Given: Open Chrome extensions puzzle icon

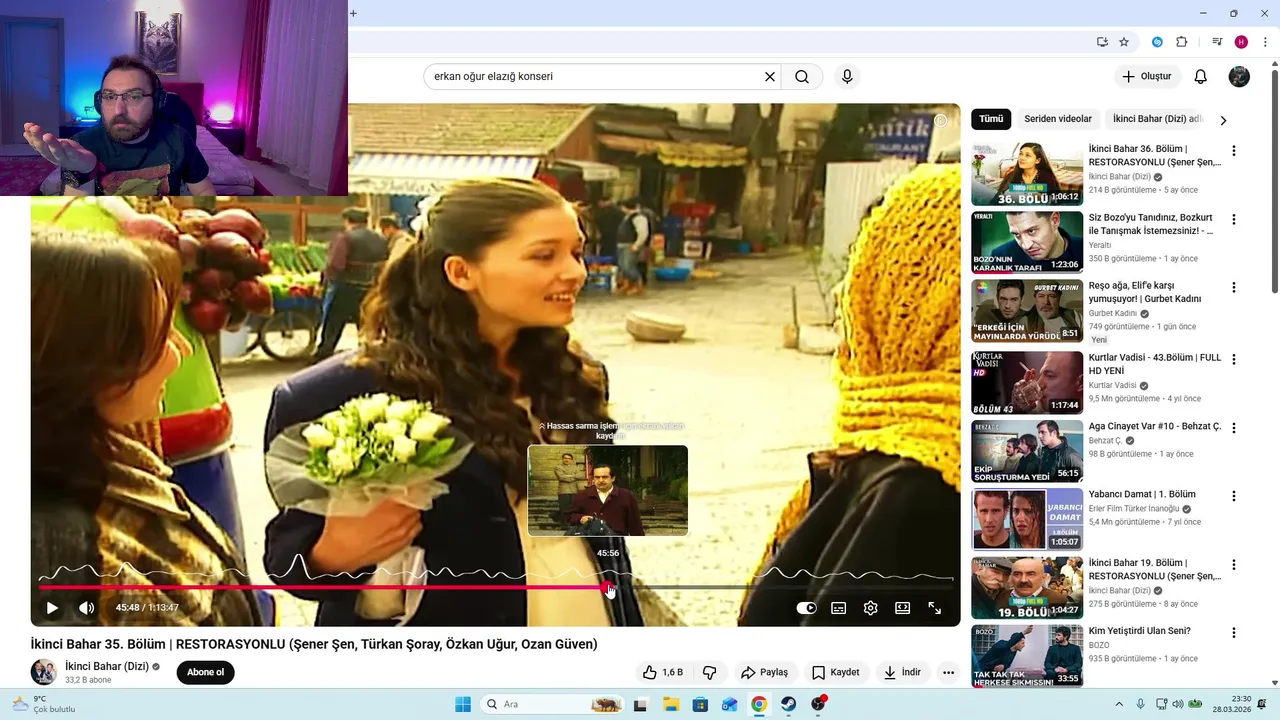Looking at the screenshot, I should (x=1181, y=42).
